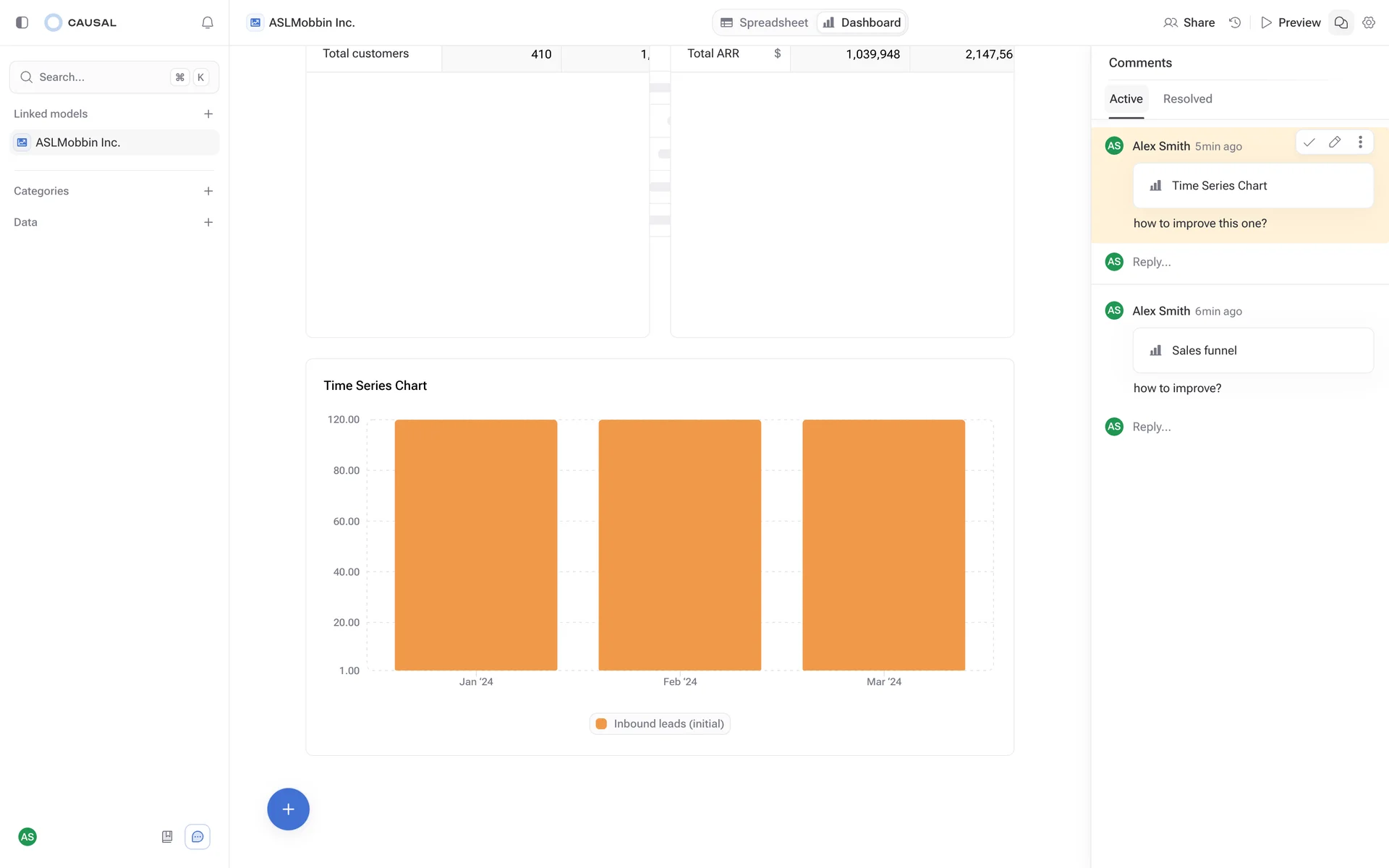Toggle the left sidebar panel icon
Screen dimensions: 1389x868
click(22, 22)
